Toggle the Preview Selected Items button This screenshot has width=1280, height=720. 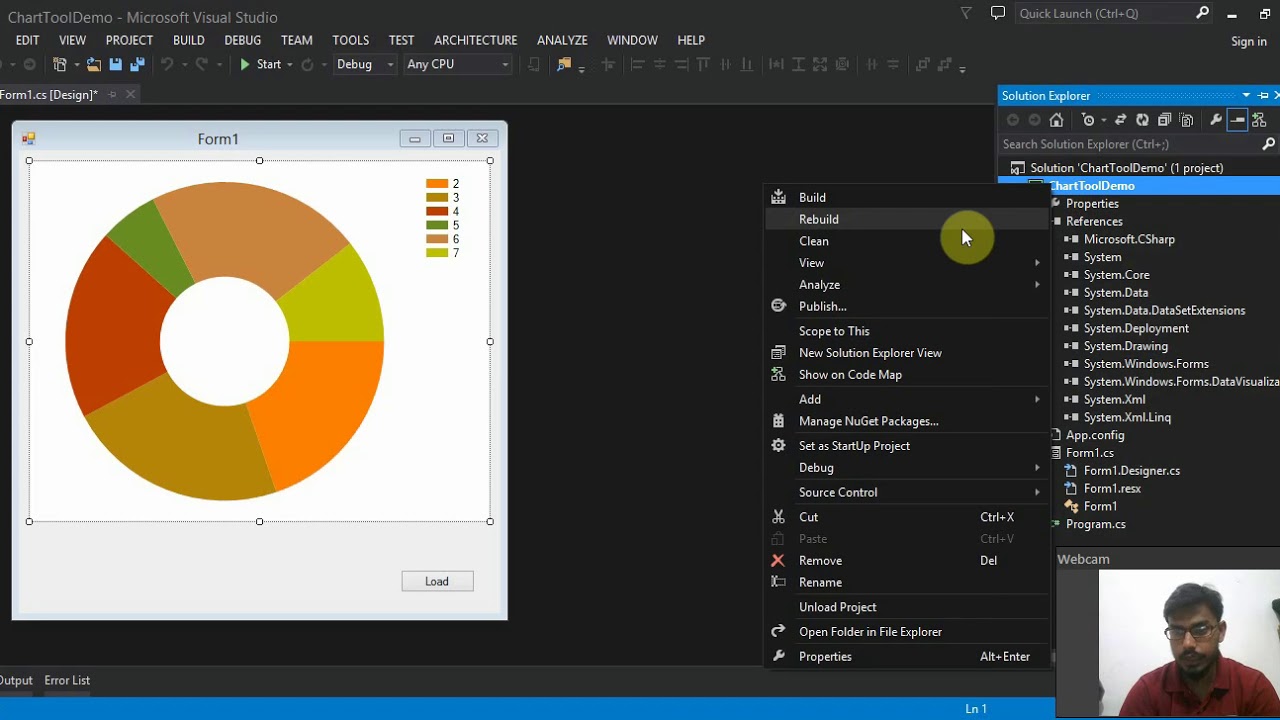[1237, 120]
